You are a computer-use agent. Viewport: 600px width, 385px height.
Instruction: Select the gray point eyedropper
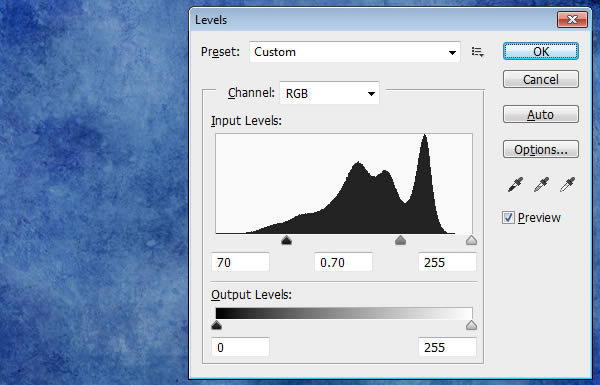[541, 184]
